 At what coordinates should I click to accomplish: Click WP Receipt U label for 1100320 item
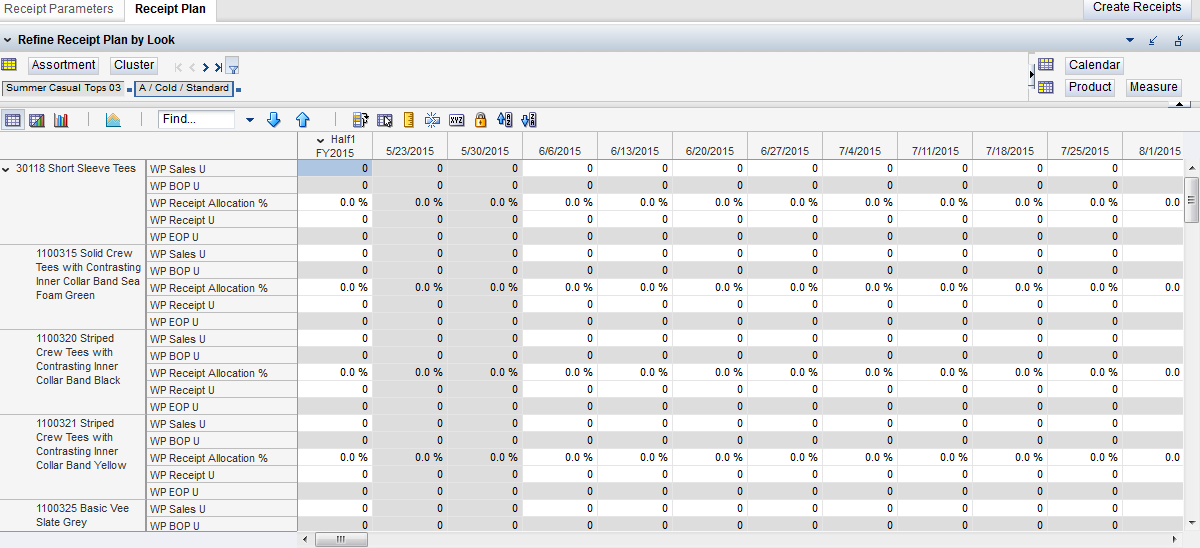221,390
